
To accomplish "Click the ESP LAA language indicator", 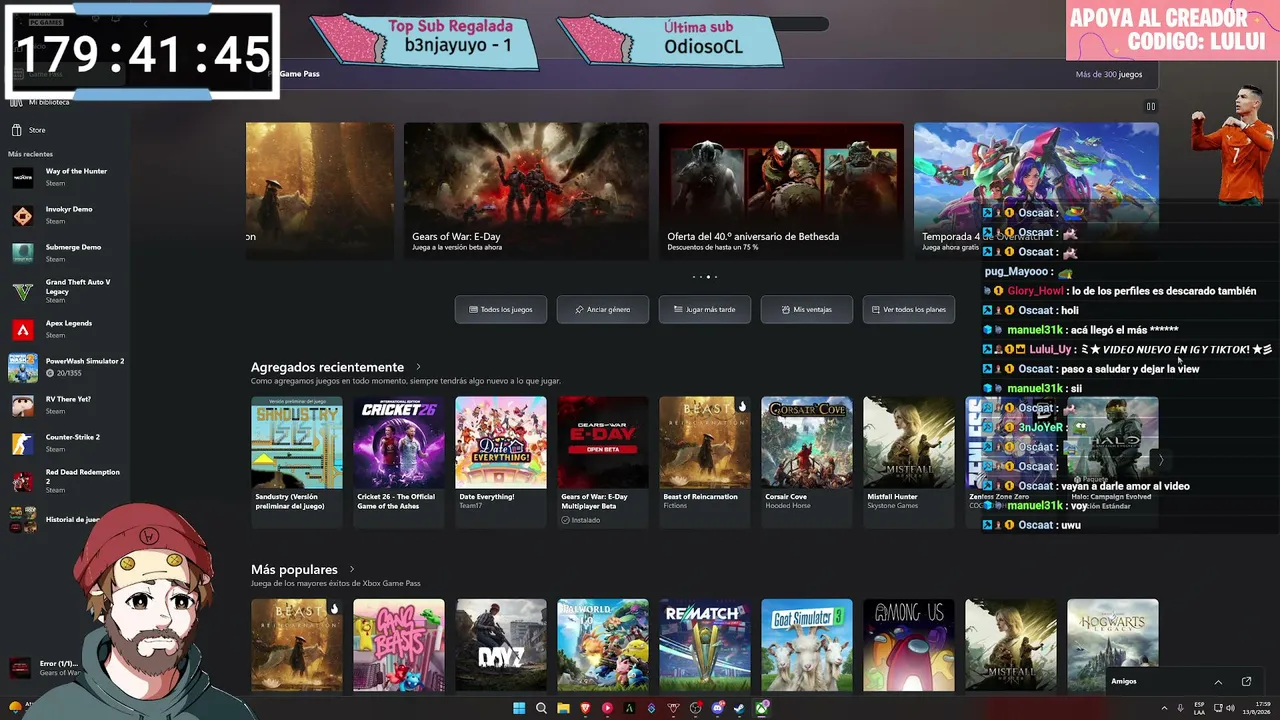I will coord(1199,708).
